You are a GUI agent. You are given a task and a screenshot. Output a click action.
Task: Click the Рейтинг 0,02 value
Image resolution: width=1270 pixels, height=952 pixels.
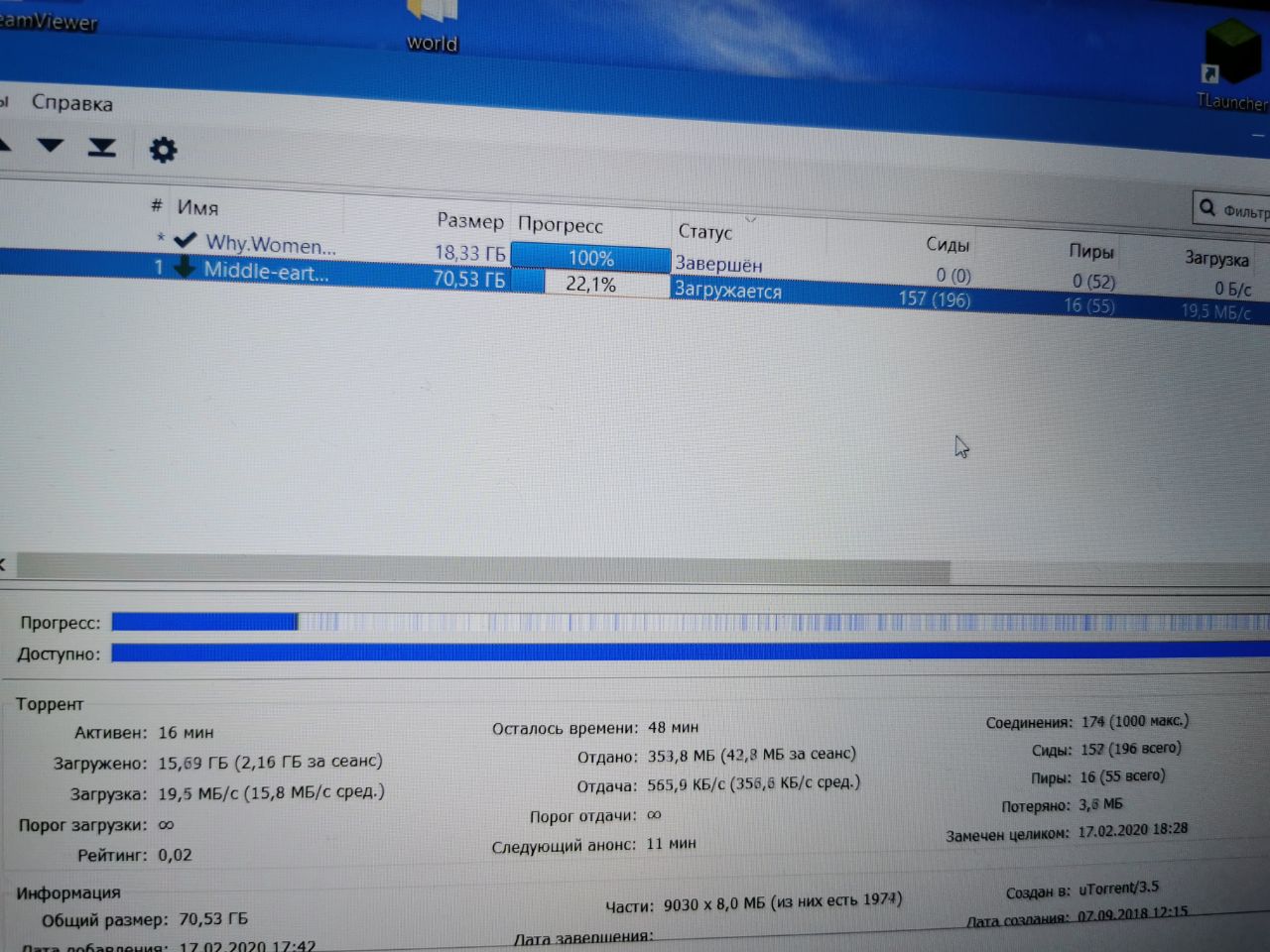click(175, 855)
